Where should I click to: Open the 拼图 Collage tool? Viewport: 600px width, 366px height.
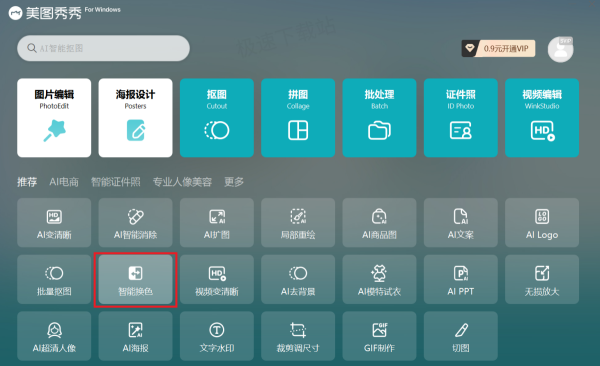pyautogui.click(x=298, y=118)
